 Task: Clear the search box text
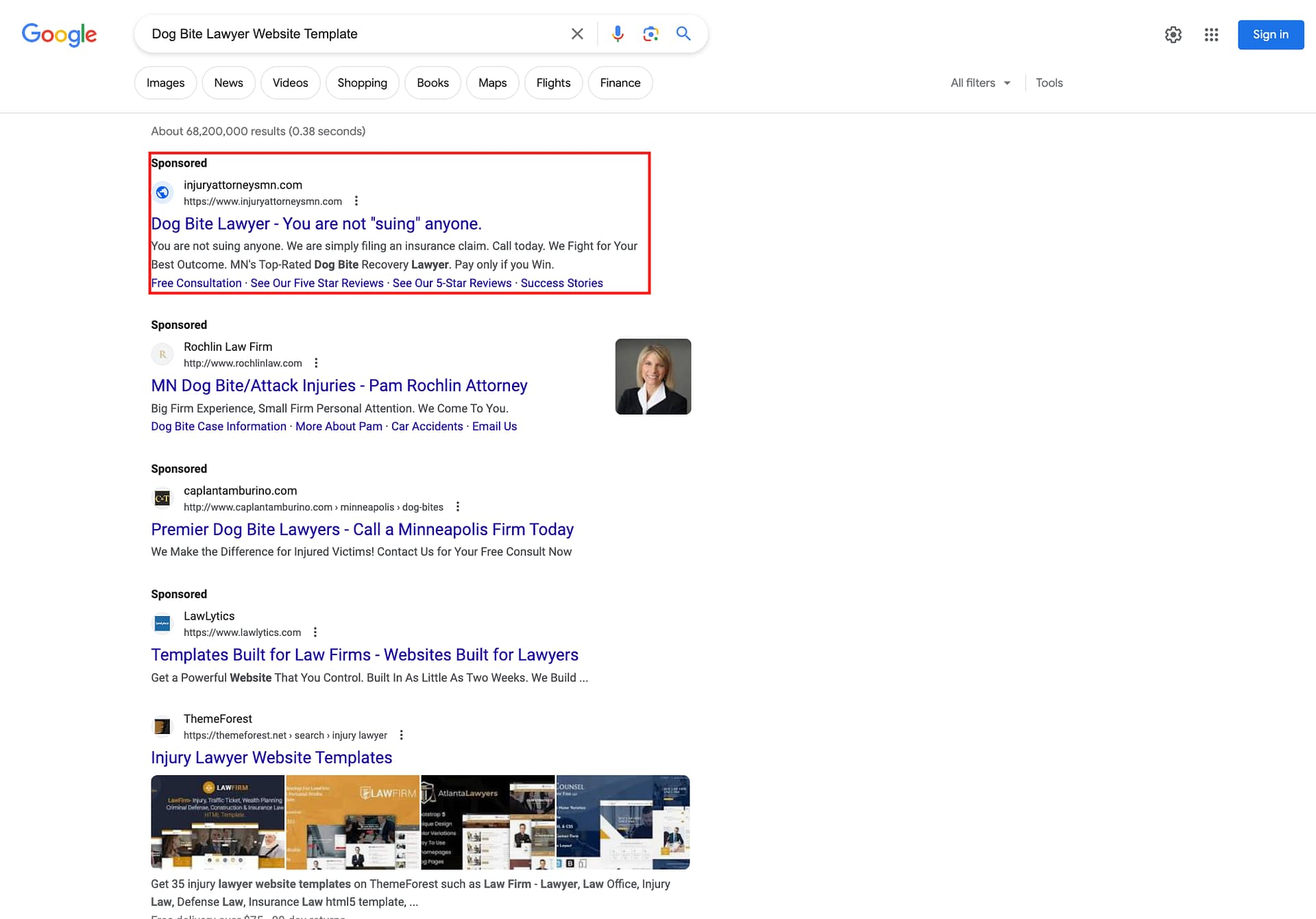tap(577, 34)
